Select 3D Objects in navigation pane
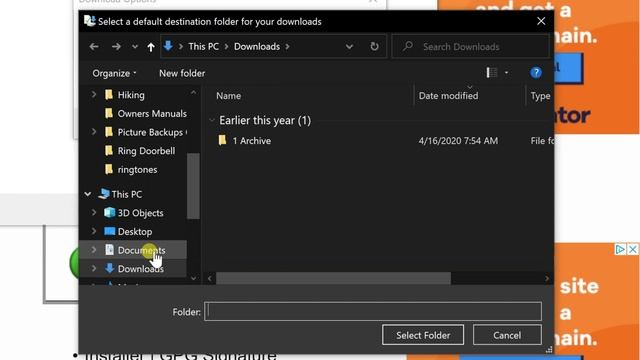Screen dimensions: 640x360 (x=140, y=213)
